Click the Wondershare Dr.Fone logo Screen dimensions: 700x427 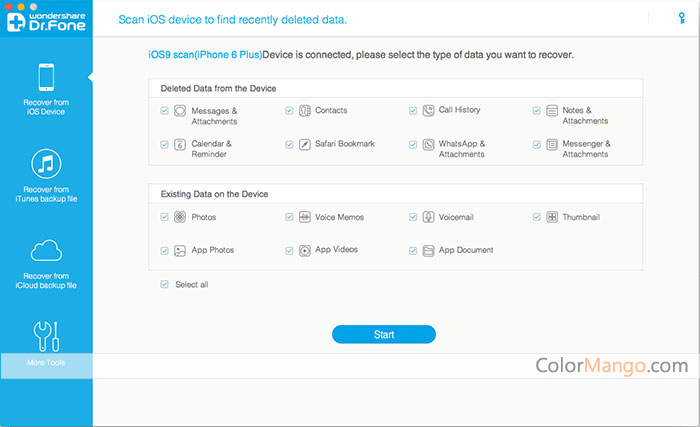tap(46, 21)
